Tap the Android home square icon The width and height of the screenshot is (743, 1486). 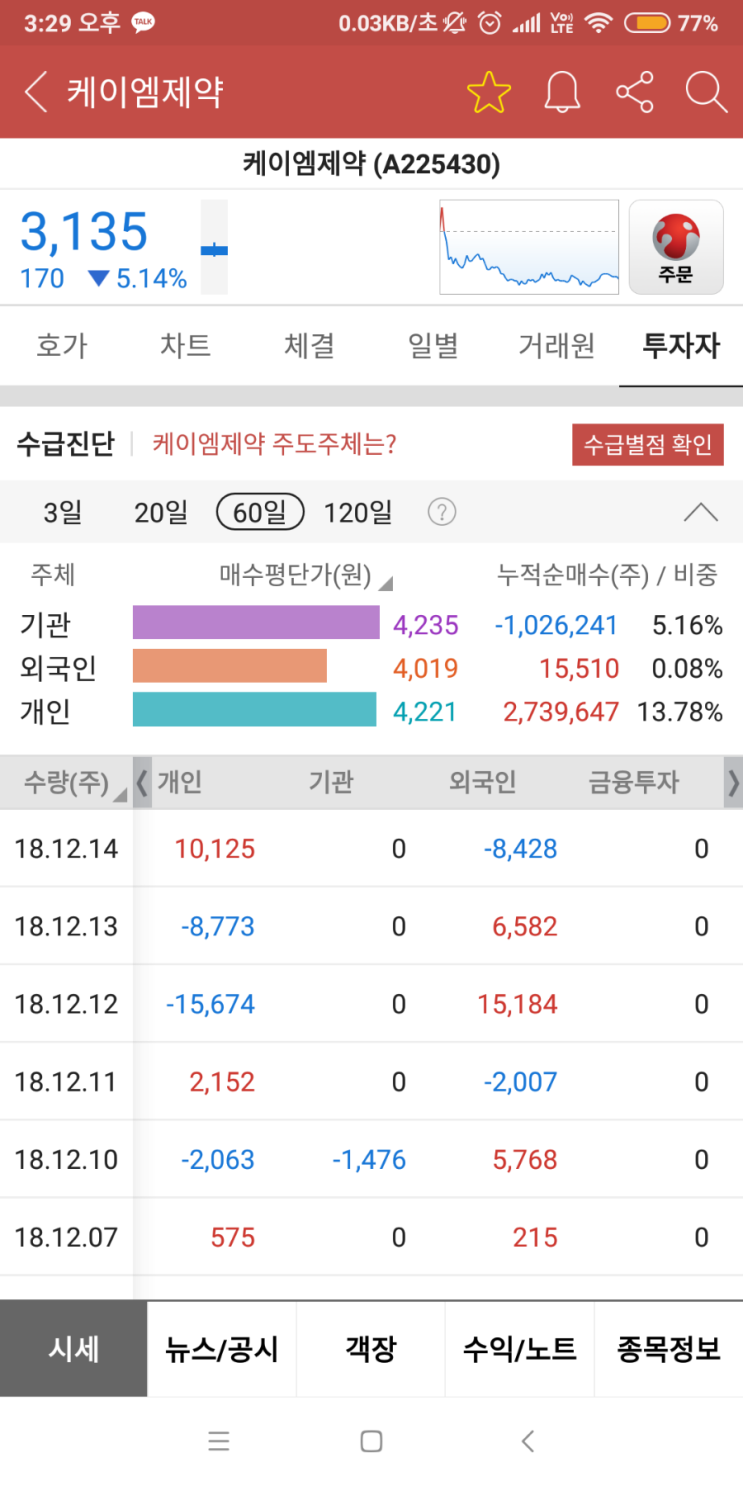371,1441
